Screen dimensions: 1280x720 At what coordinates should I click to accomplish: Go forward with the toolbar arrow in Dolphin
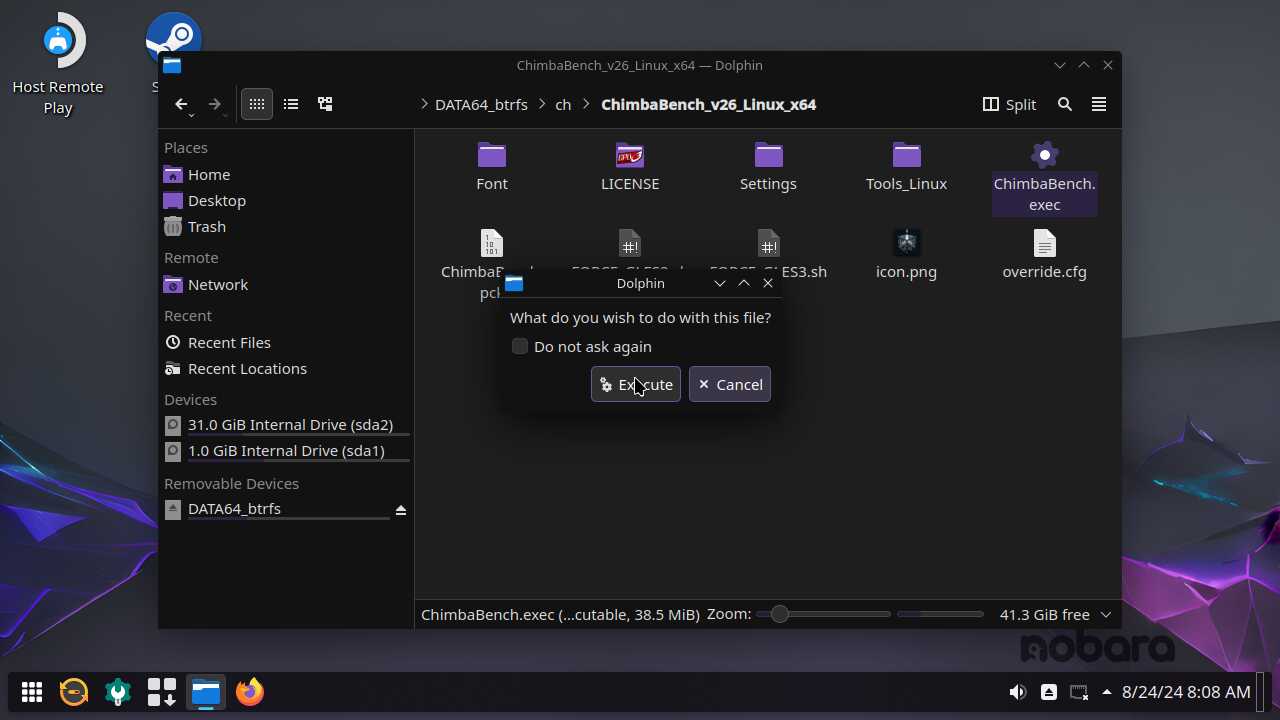(x=214, y=104)
